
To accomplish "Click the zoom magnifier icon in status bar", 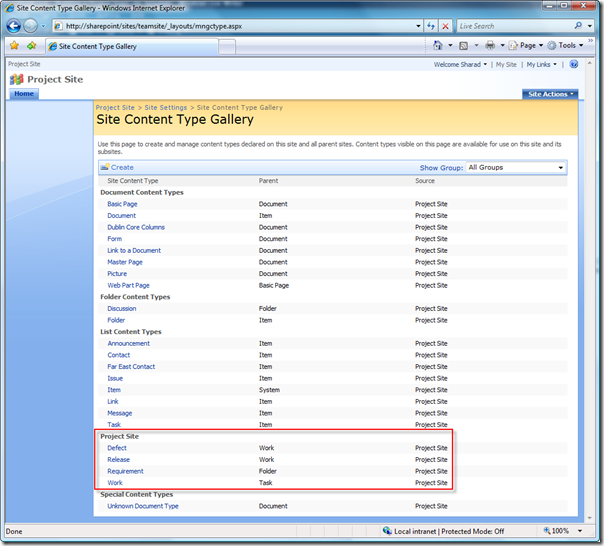I will (x=547, y=531).
